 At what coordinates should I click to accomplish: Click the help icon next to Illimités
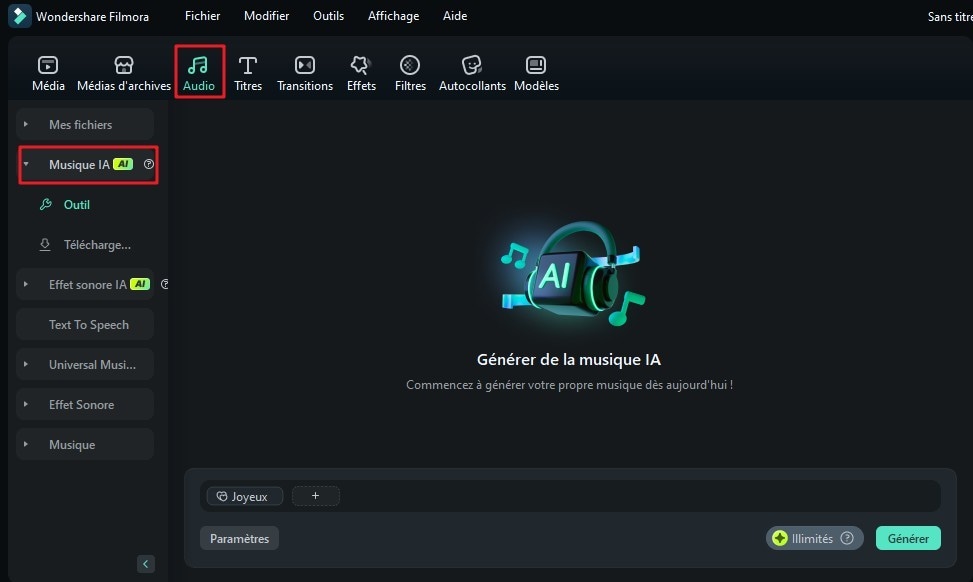(x=847, y=538)
